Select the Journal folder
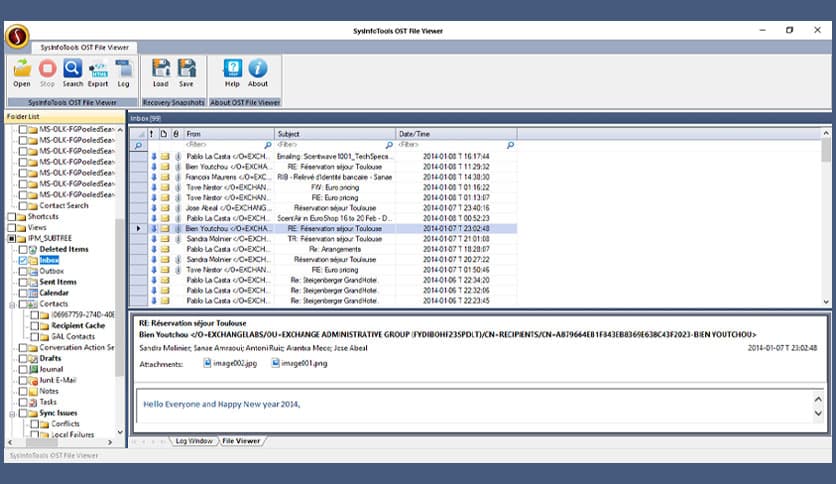 click(x=51, y=369)
